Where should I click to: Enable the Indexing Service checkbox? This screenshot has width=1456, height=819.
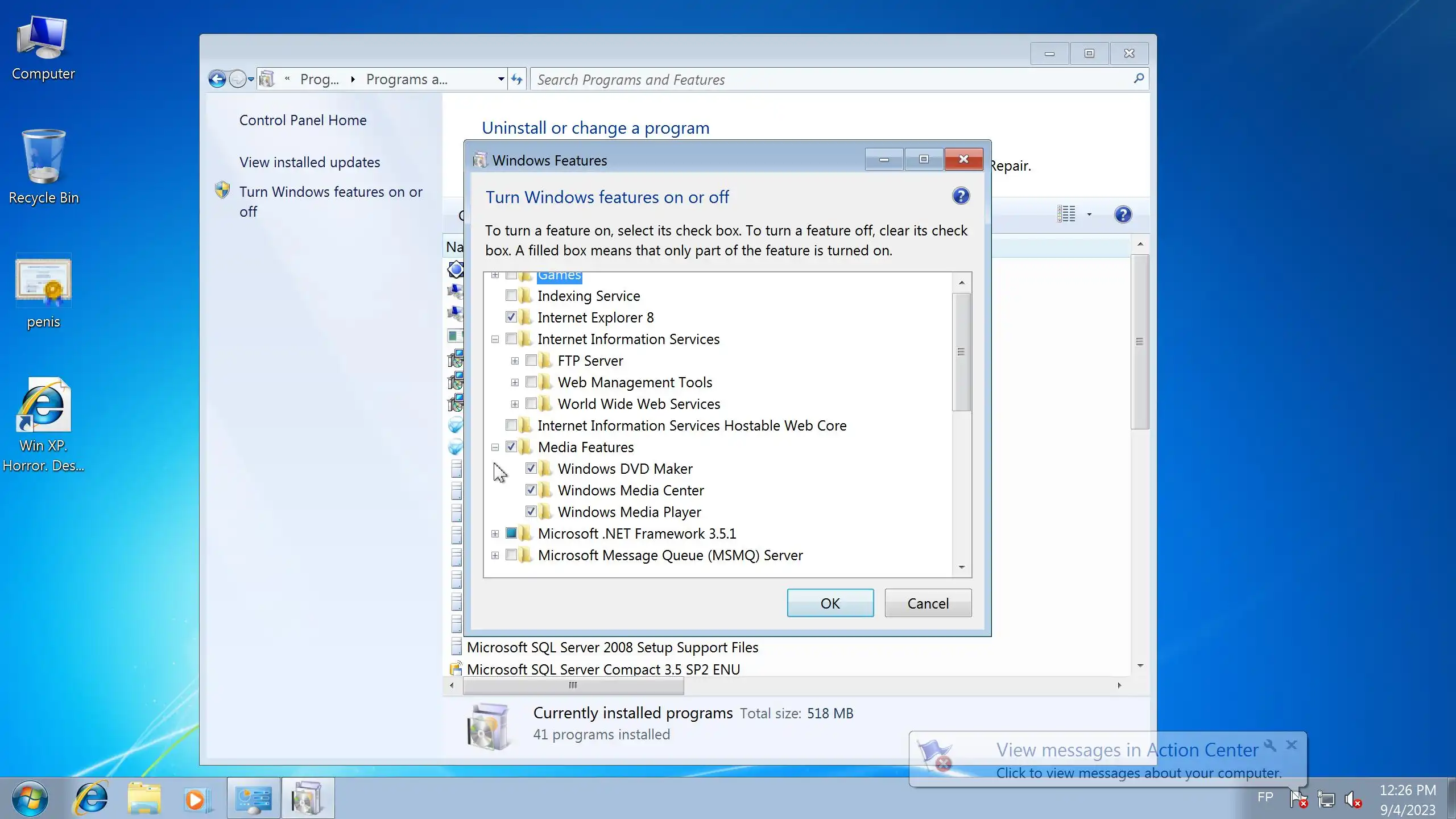(x=511, y=296)
